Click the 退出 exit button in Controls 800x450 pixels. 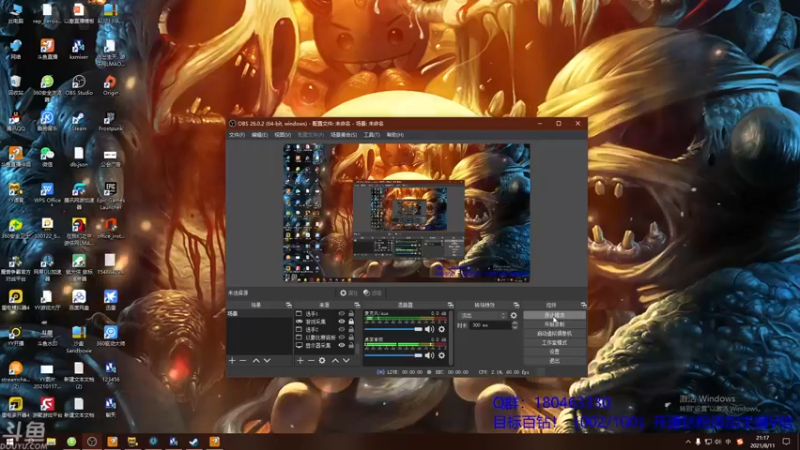554,361
